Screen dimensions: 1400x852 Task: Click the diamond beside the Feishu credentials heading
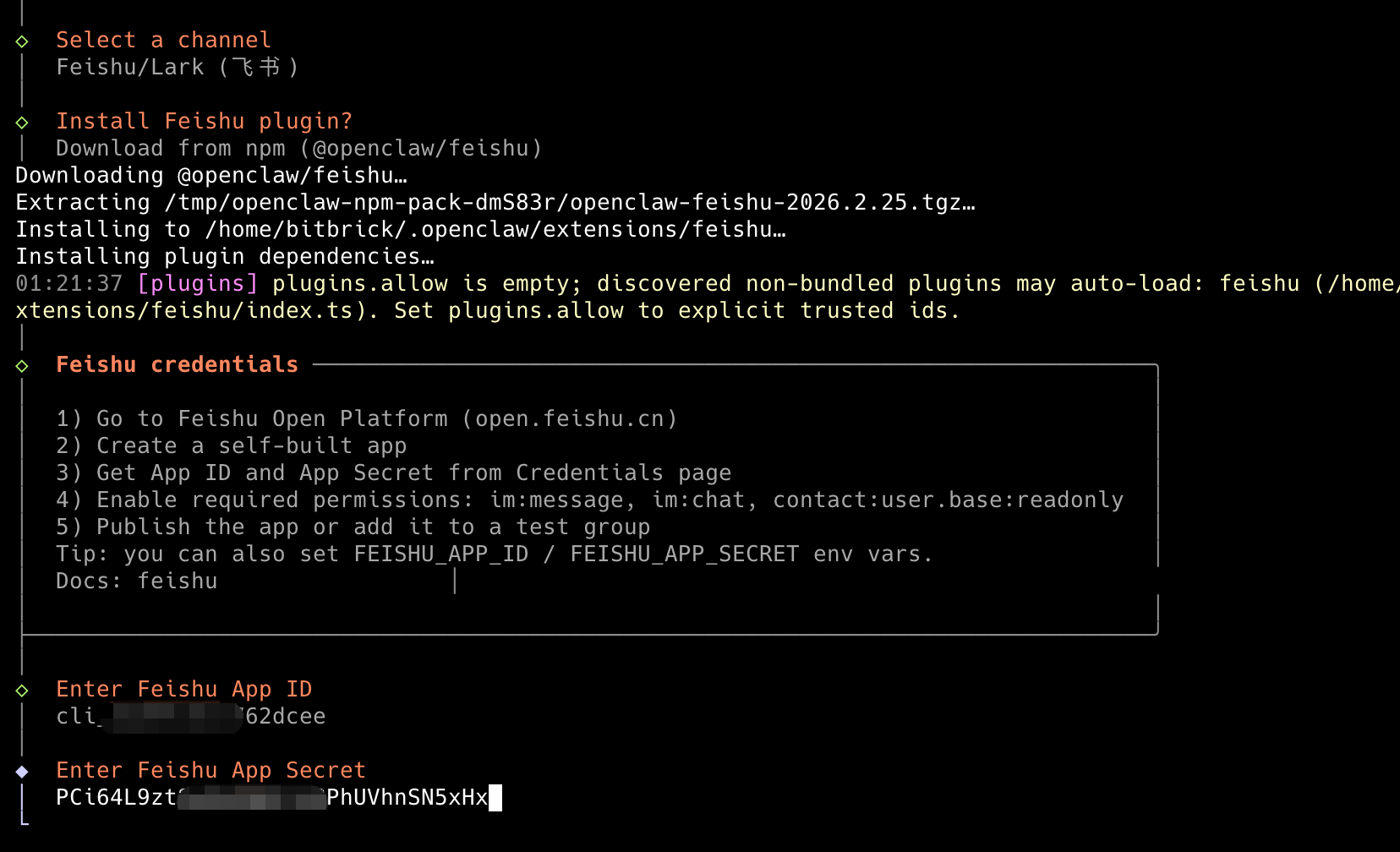(22, 366)
